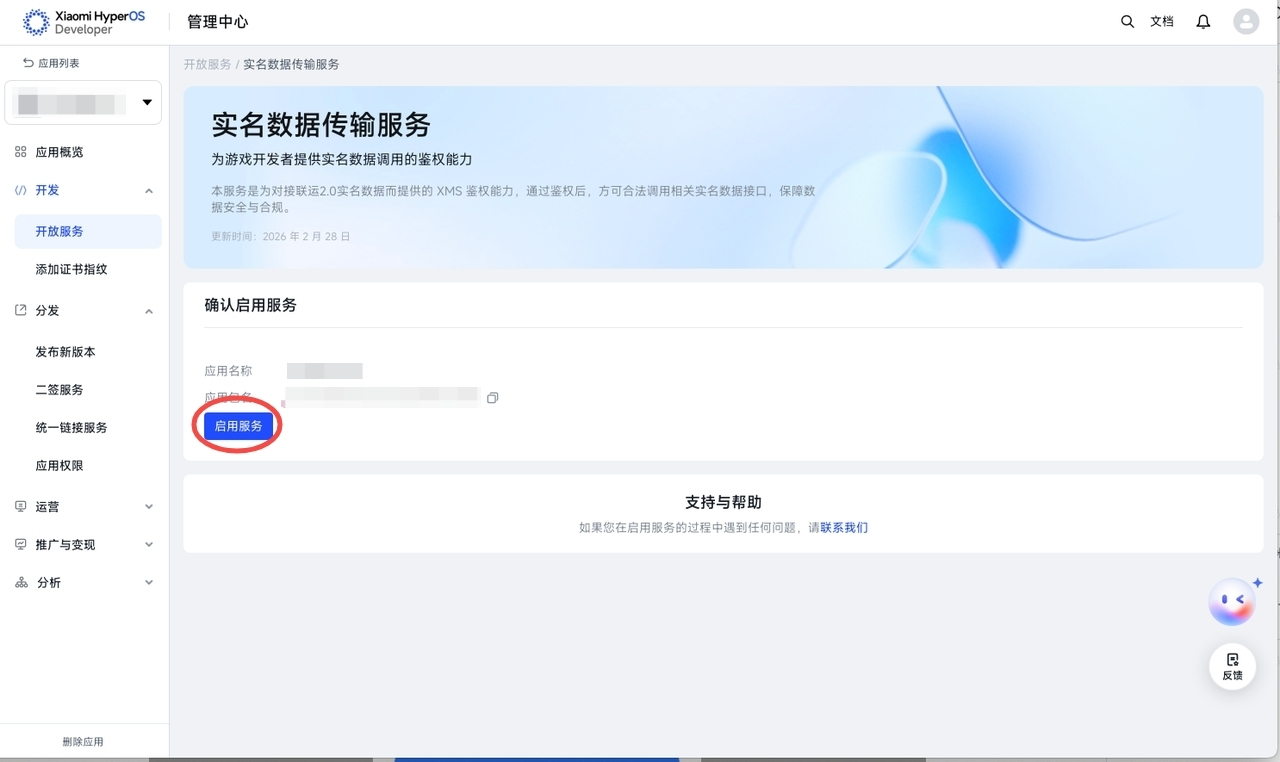The image size is (1280, 762).
Task: Open the AI assistant mascot icon
Action: pyautogui.click(x=1233, y=601)
